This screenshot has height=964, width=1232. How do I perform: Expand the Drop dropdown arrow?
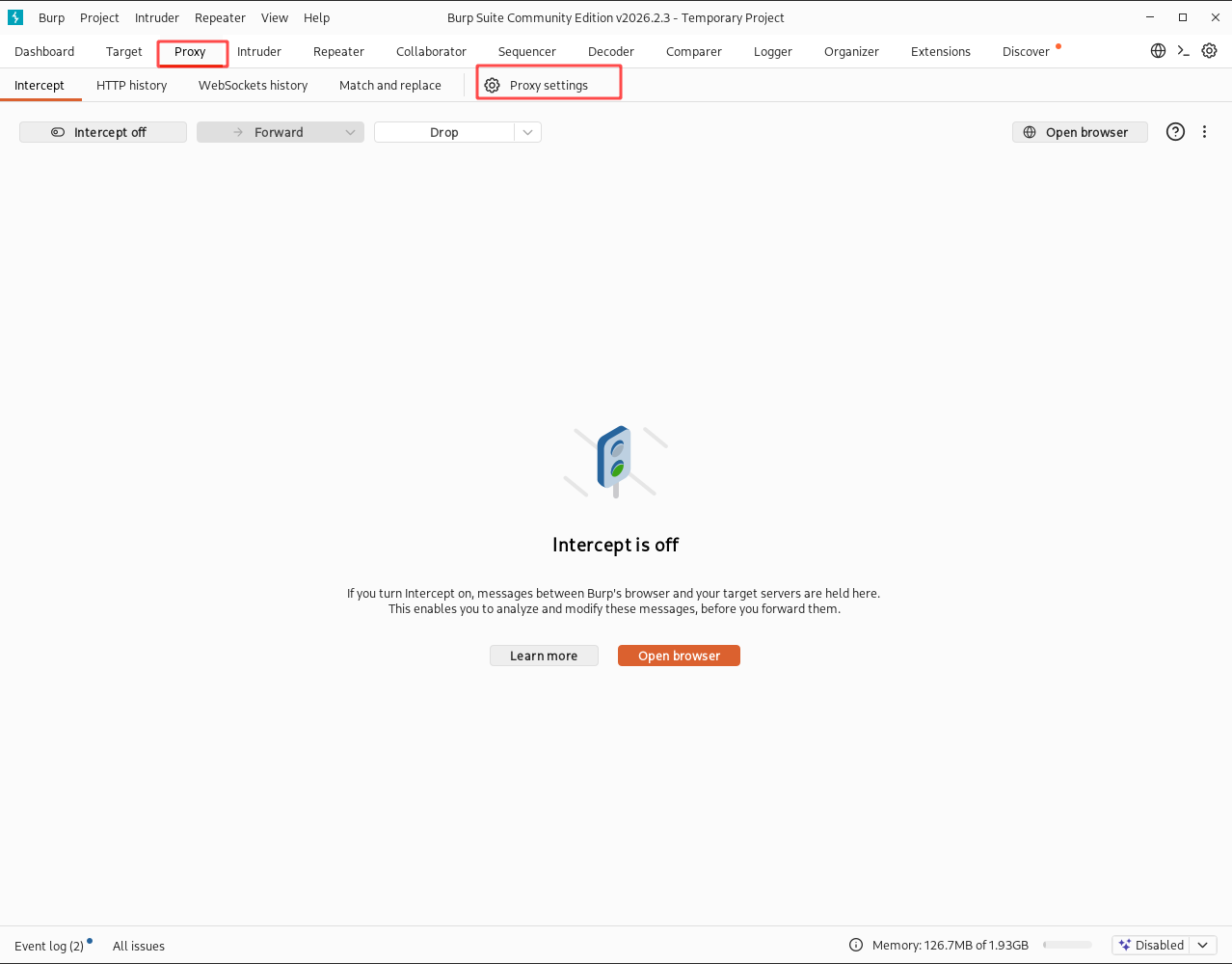click(x=527, y=132)
